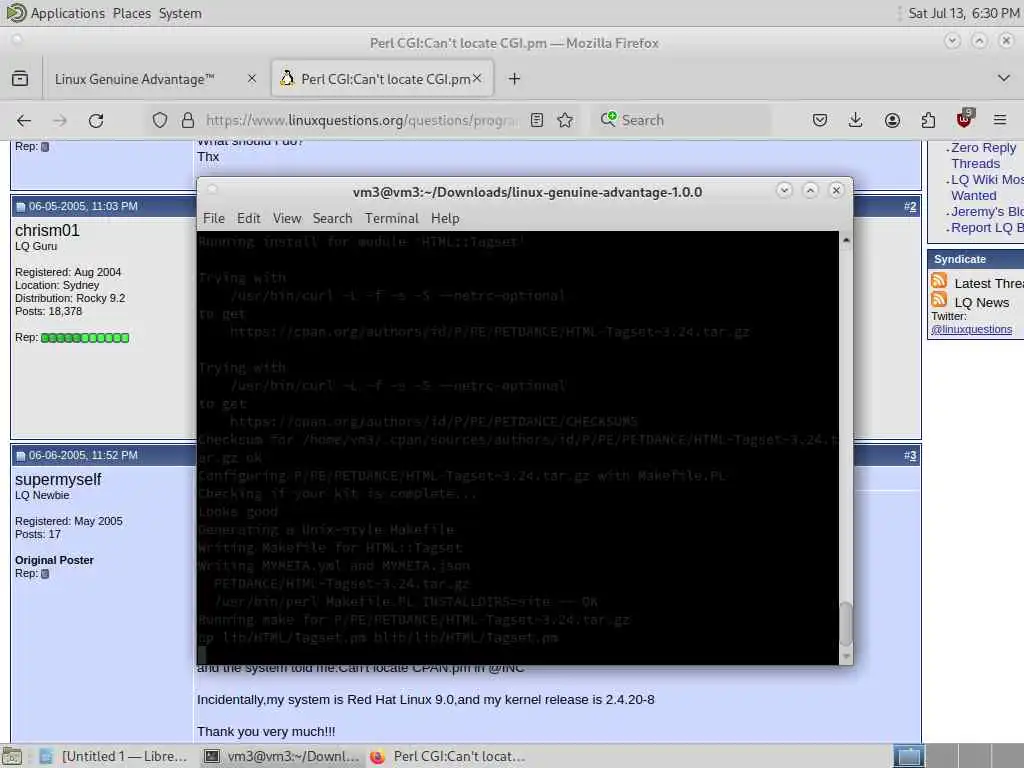This screenshot has width=1024, height=768.
Task: Open Zero Reply Threads link
Action: 984,155
